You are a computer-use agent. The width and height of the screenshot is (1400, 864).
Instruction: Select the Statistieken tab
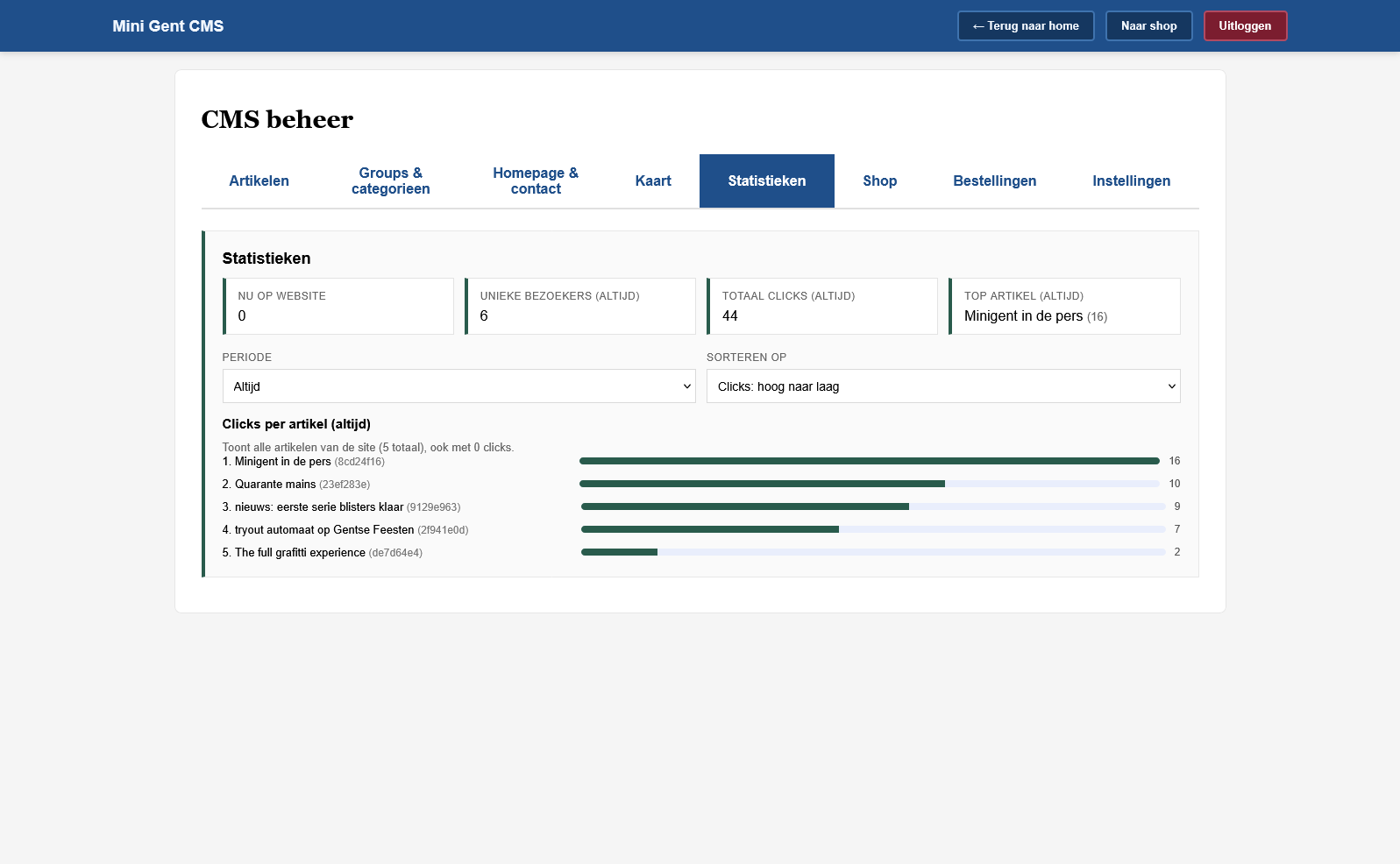(x=767, y=181)
